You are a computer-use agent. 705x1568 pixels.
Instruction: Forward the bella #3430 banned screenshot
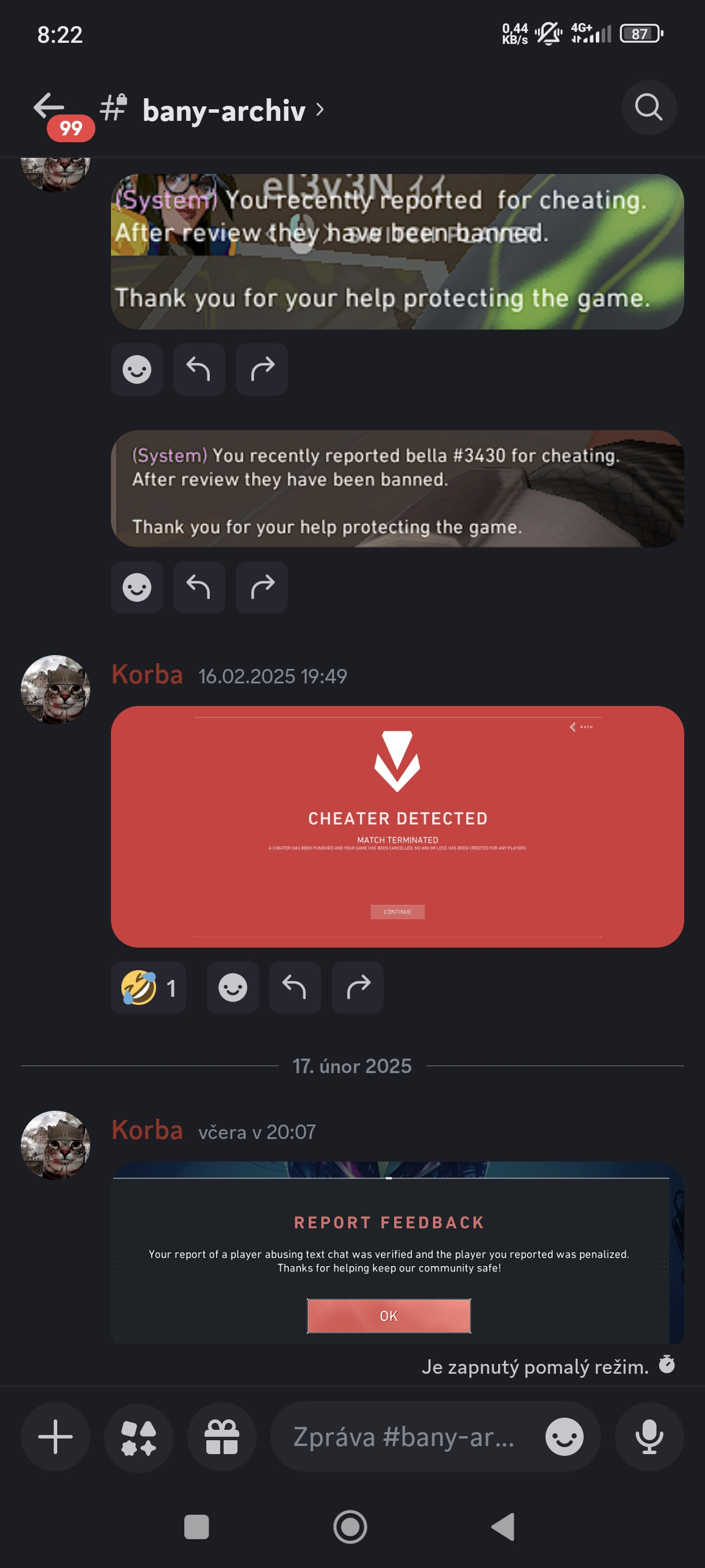(x=262, y=587)
